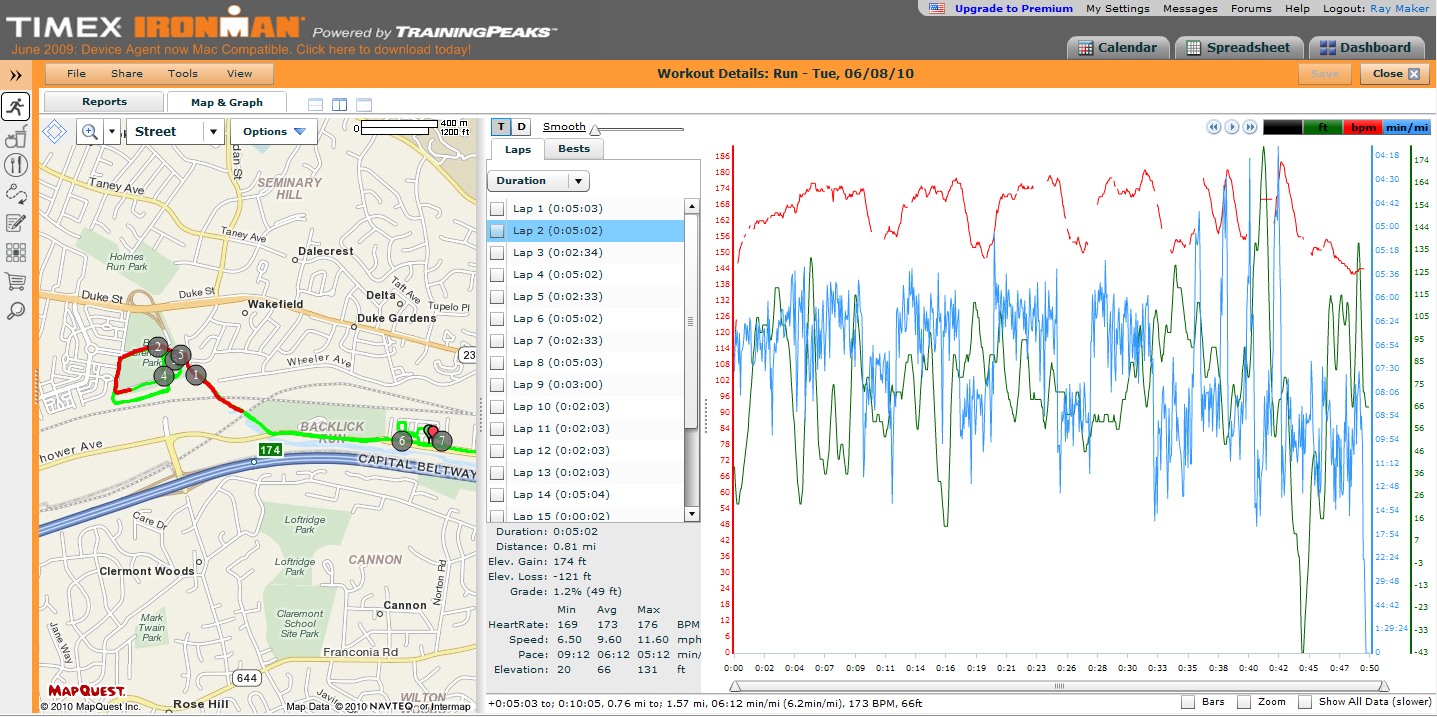Open the Calendar button
This screenshot has width=1437, height=717.
pyautogui.click(x=1118, y=47)
